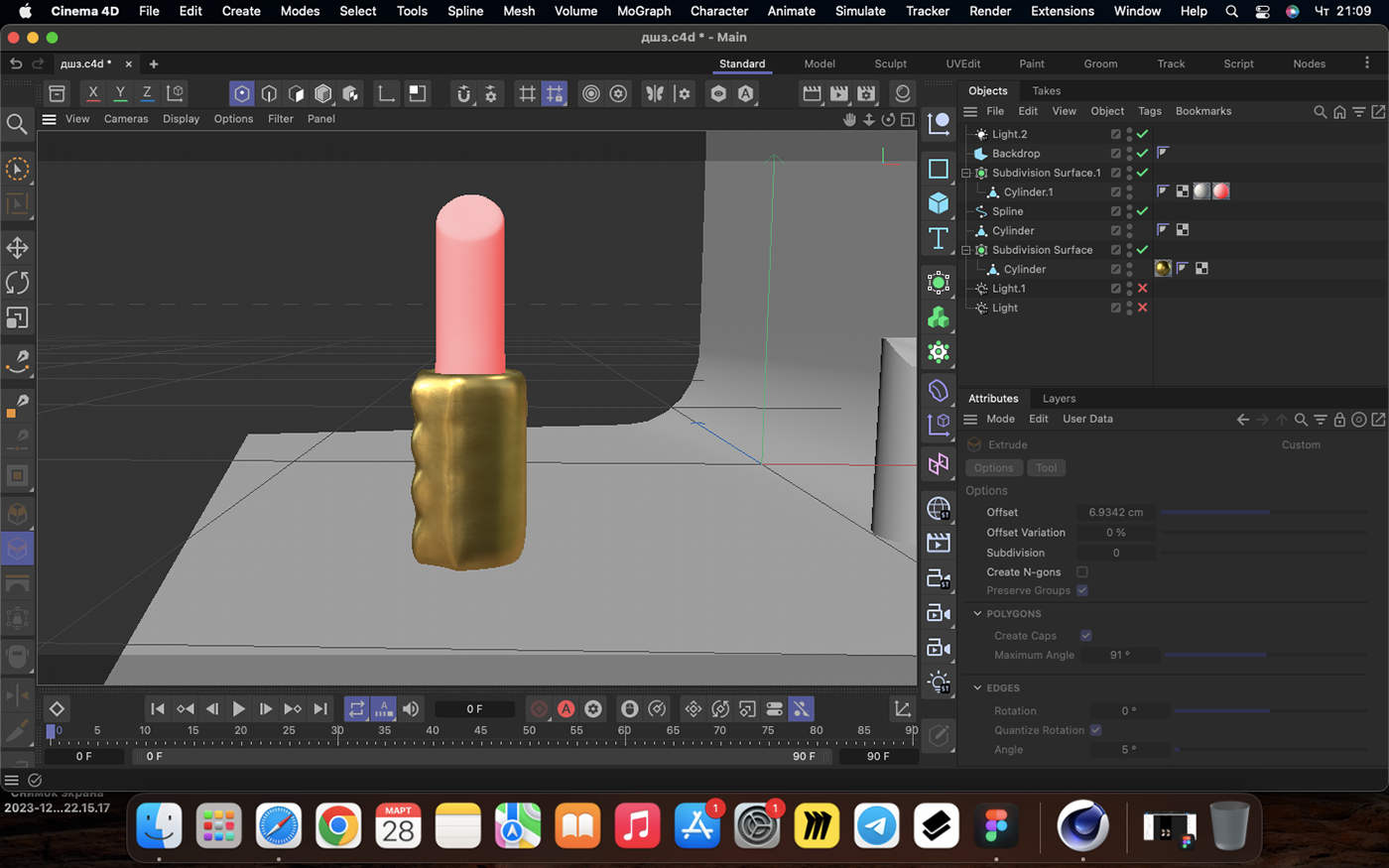Click the Tool button in Attributes
The height and width of the screenshot is (868, 1389).
tap(1046, 468)
